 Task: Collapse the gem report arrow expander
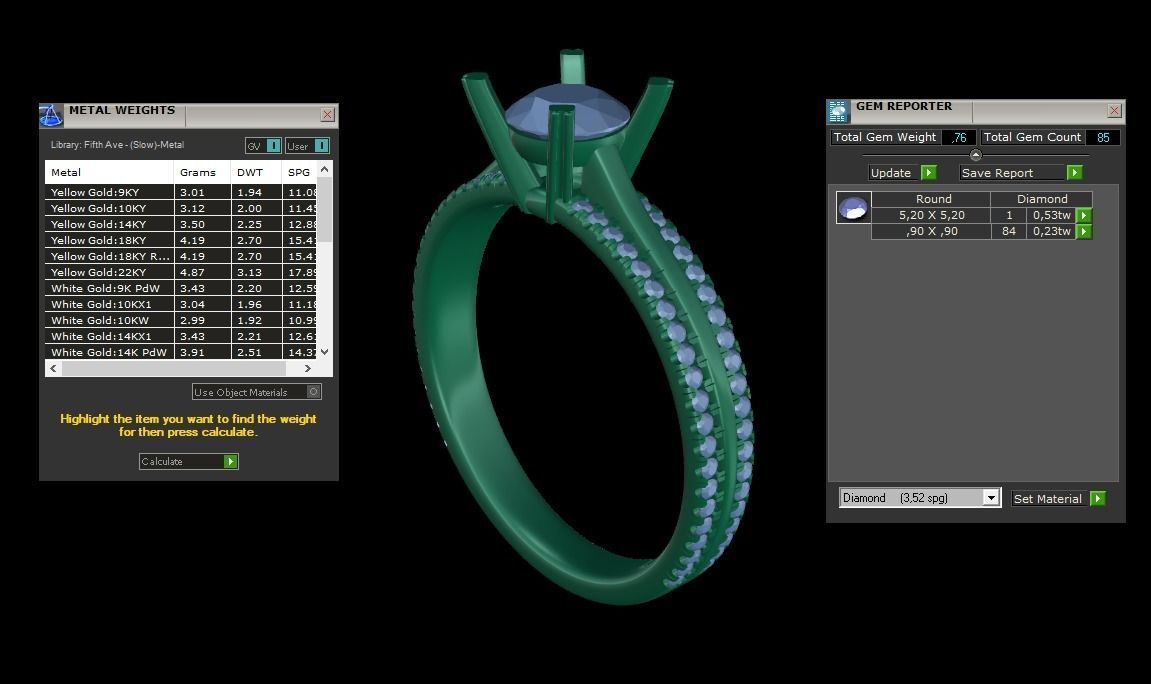(x=976, y=155)
